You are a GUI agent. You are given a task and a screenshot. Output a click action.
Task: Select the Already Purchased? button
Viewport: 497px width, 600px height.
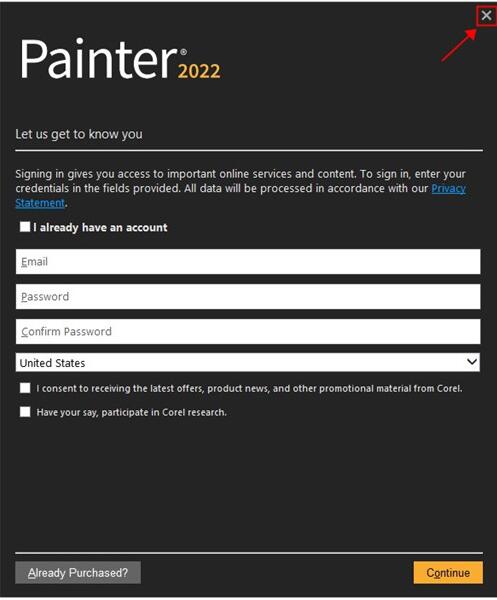pos(78,573)
